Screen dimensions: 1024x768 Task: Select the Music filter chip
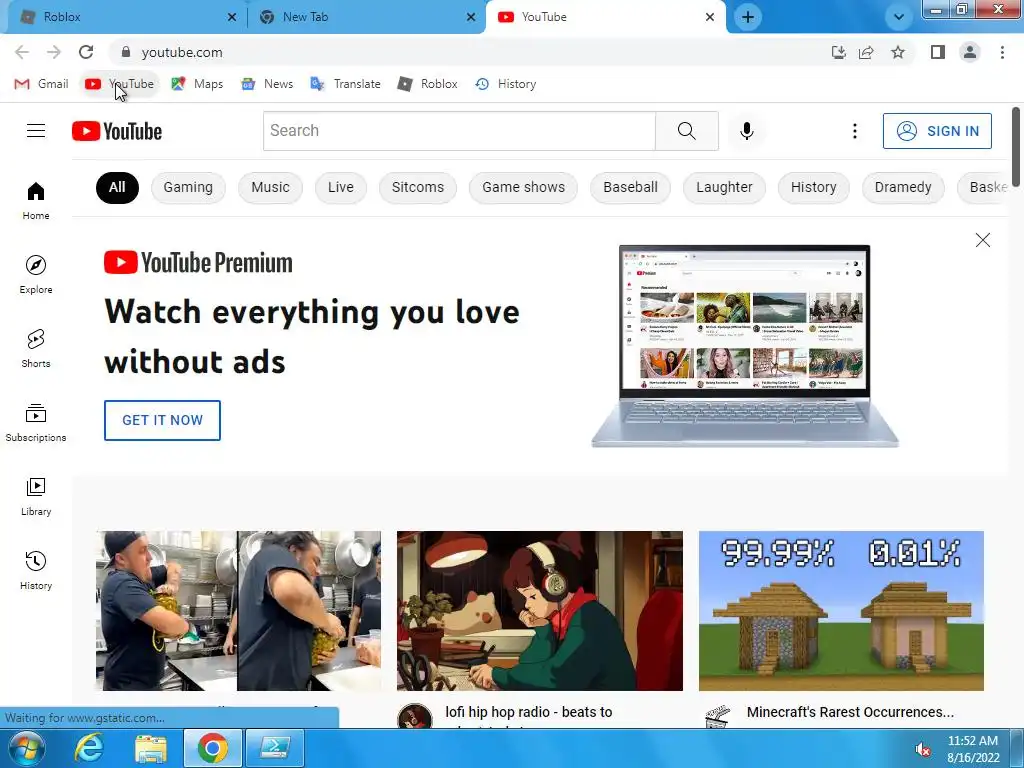tap(270, 187)
